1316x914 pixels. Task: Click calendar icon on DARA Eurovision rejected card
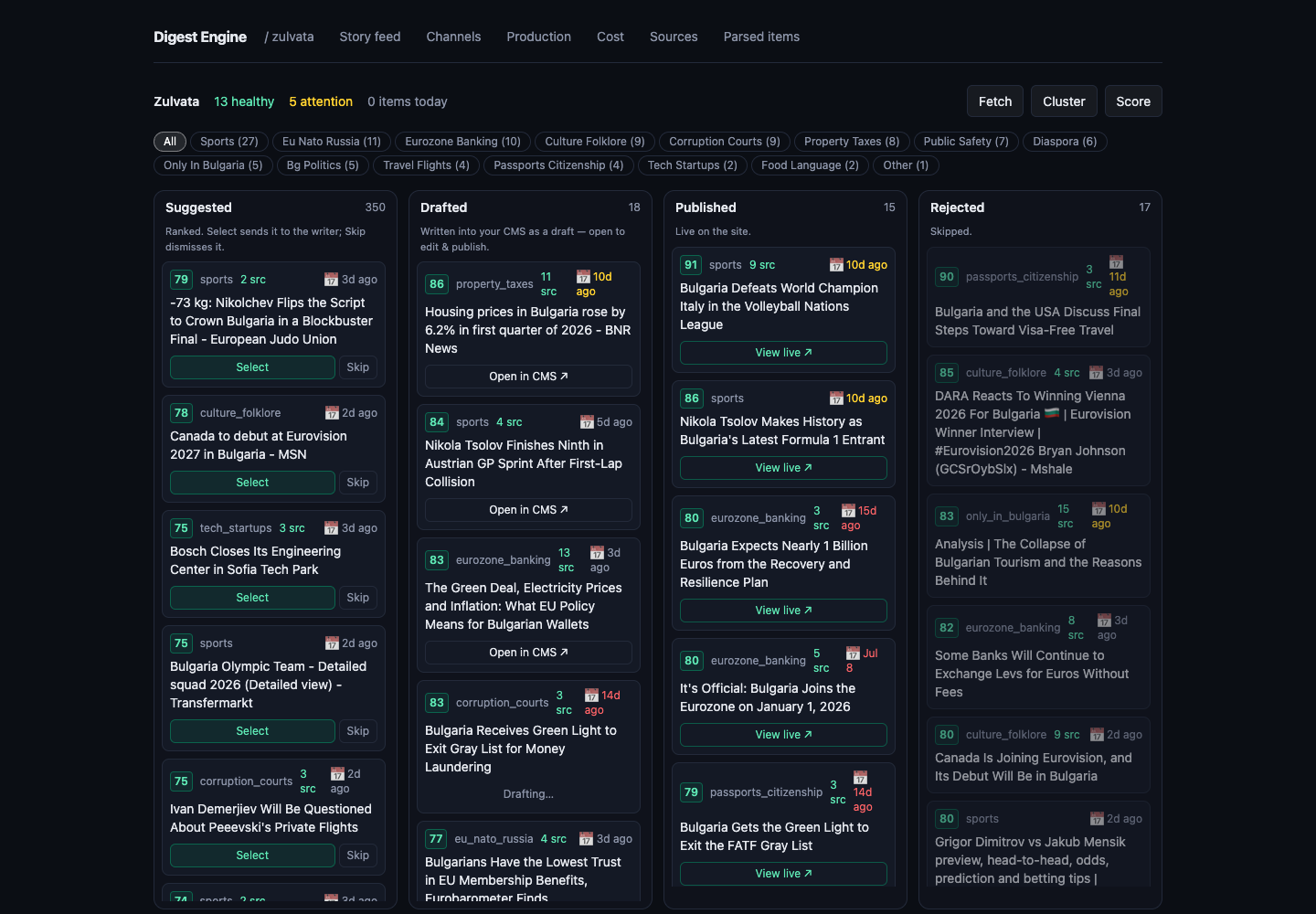click(x=1097, y=373)
